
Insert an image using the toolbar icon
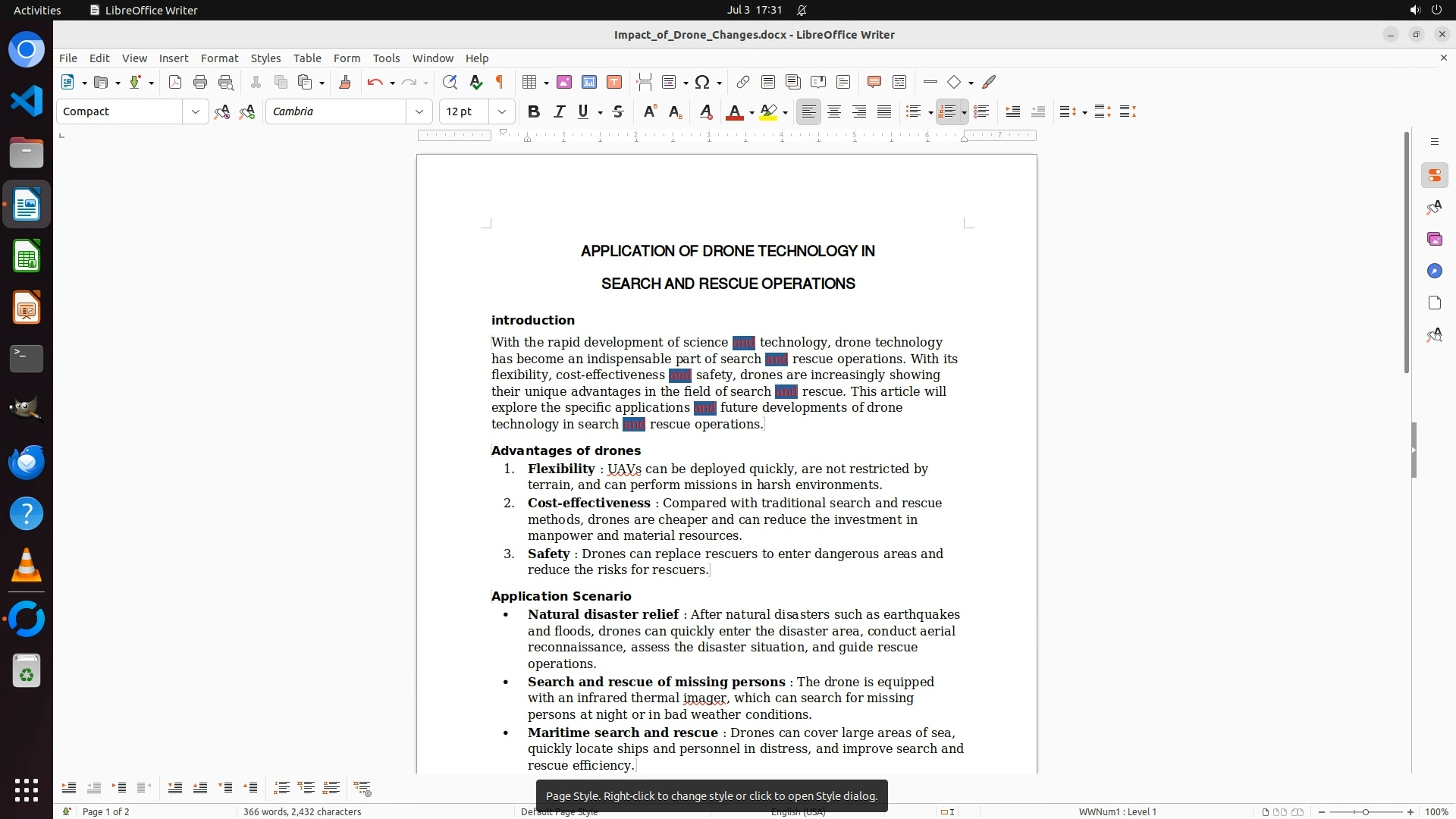pos(563,83)
